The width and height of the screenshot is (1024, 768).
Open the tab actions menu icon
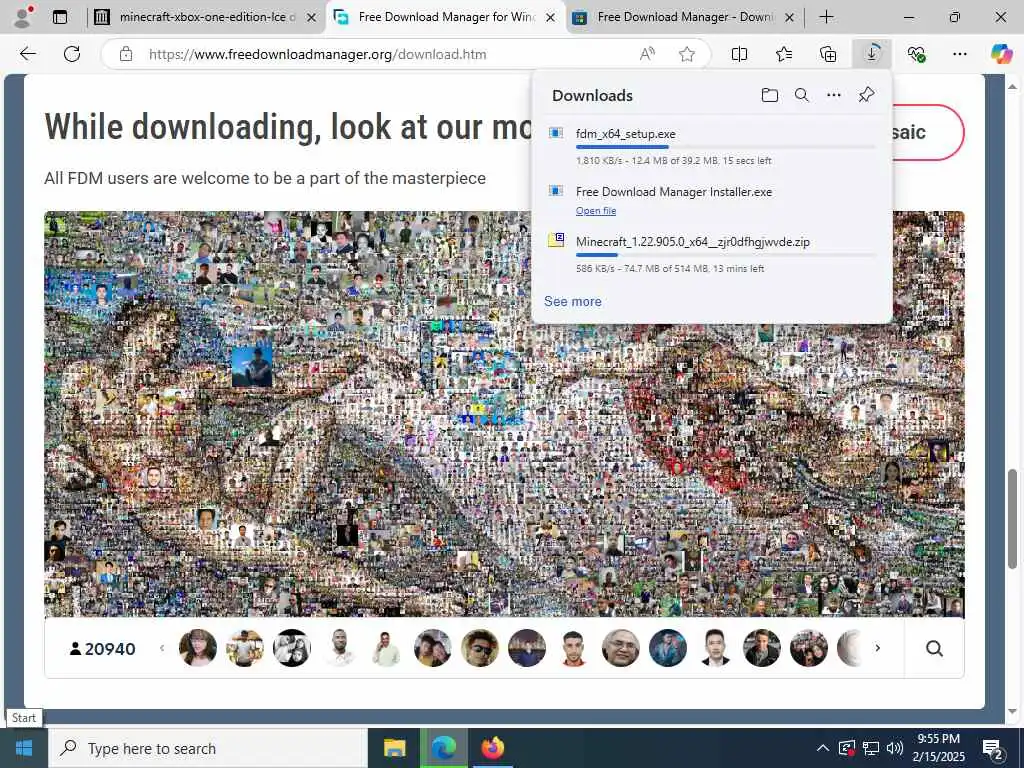tap(60, 17)
